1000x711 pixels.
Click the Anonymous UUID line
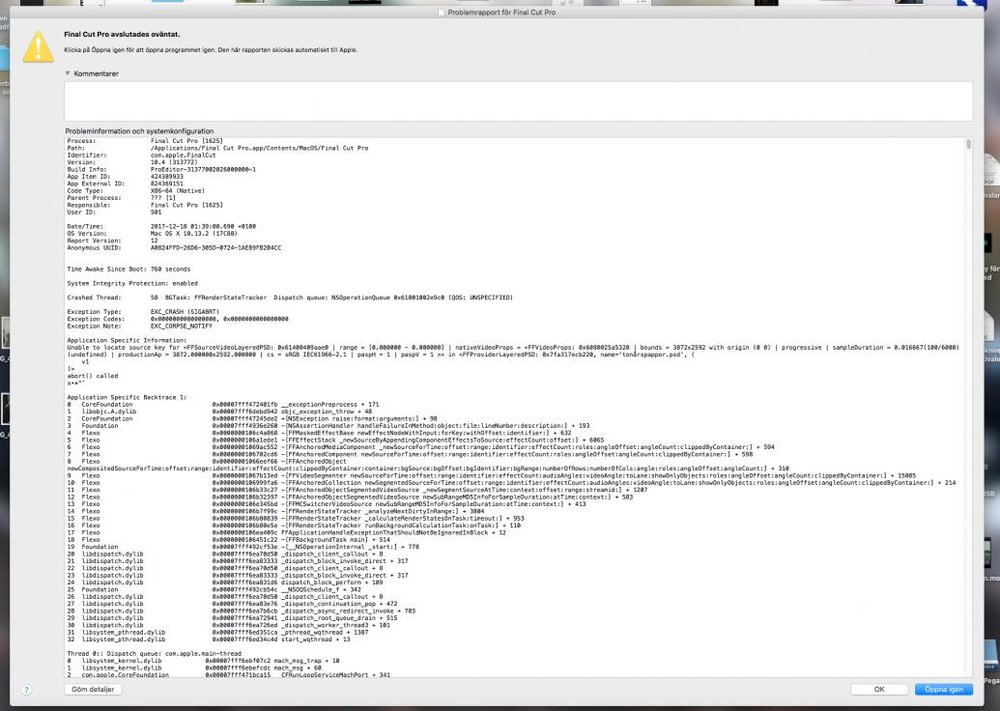tap(174, 246)
